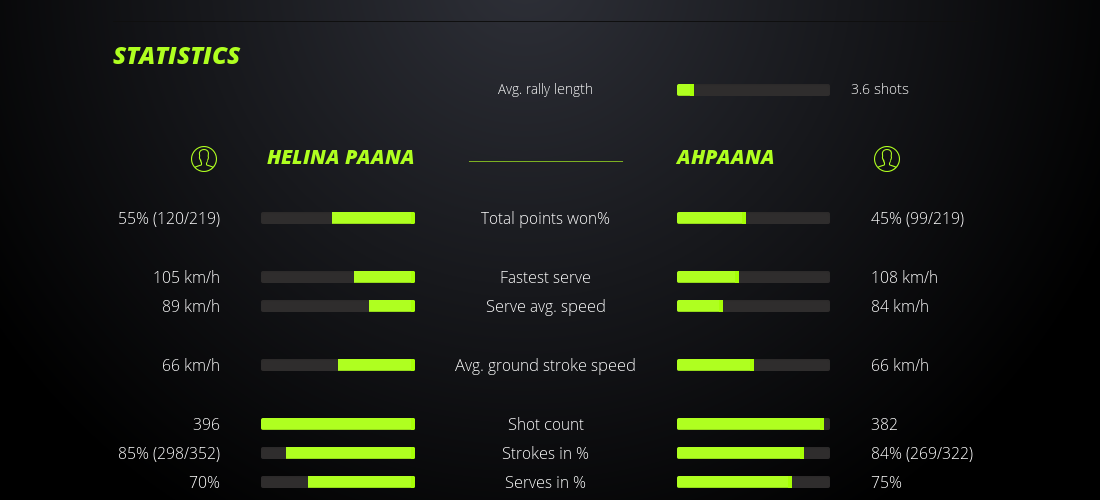Screen dimensions: 1100x500
Task: Click Ahpaana's serve avg. speed bar
Action: click(x=753, y=306)
